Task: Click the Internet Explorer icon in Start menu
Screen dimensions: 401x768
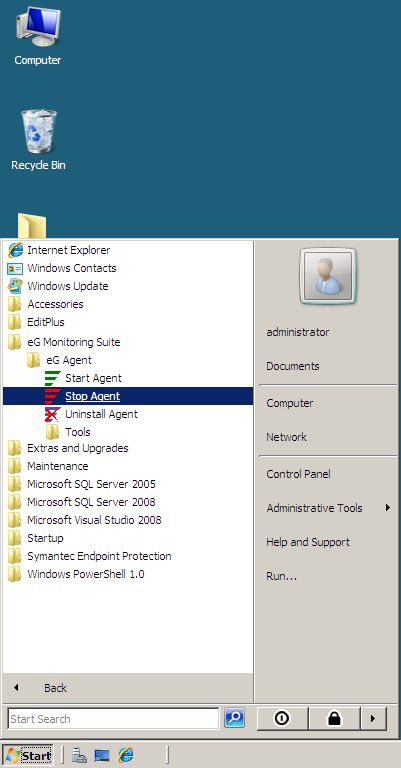Action: [15, 250]
